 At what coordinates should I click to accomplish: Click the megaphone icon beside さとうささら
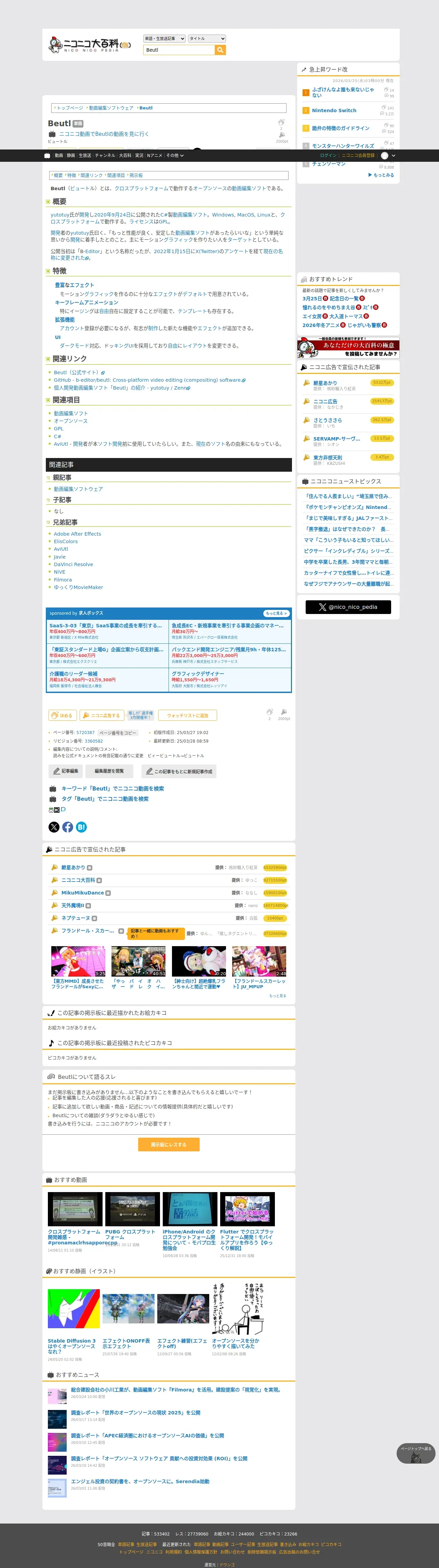click(306, 420)
